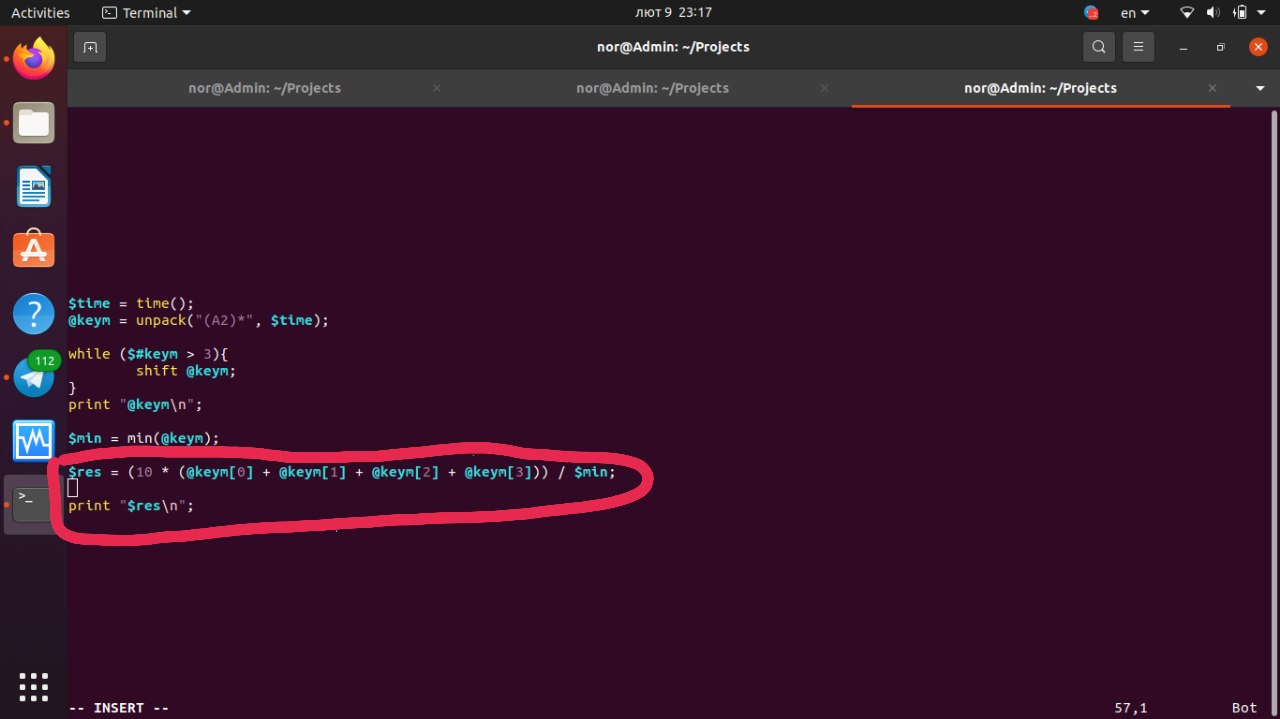The image size is (1280, 719).
Task: Click the print "$res\n"; line
Action: point(131,506)
